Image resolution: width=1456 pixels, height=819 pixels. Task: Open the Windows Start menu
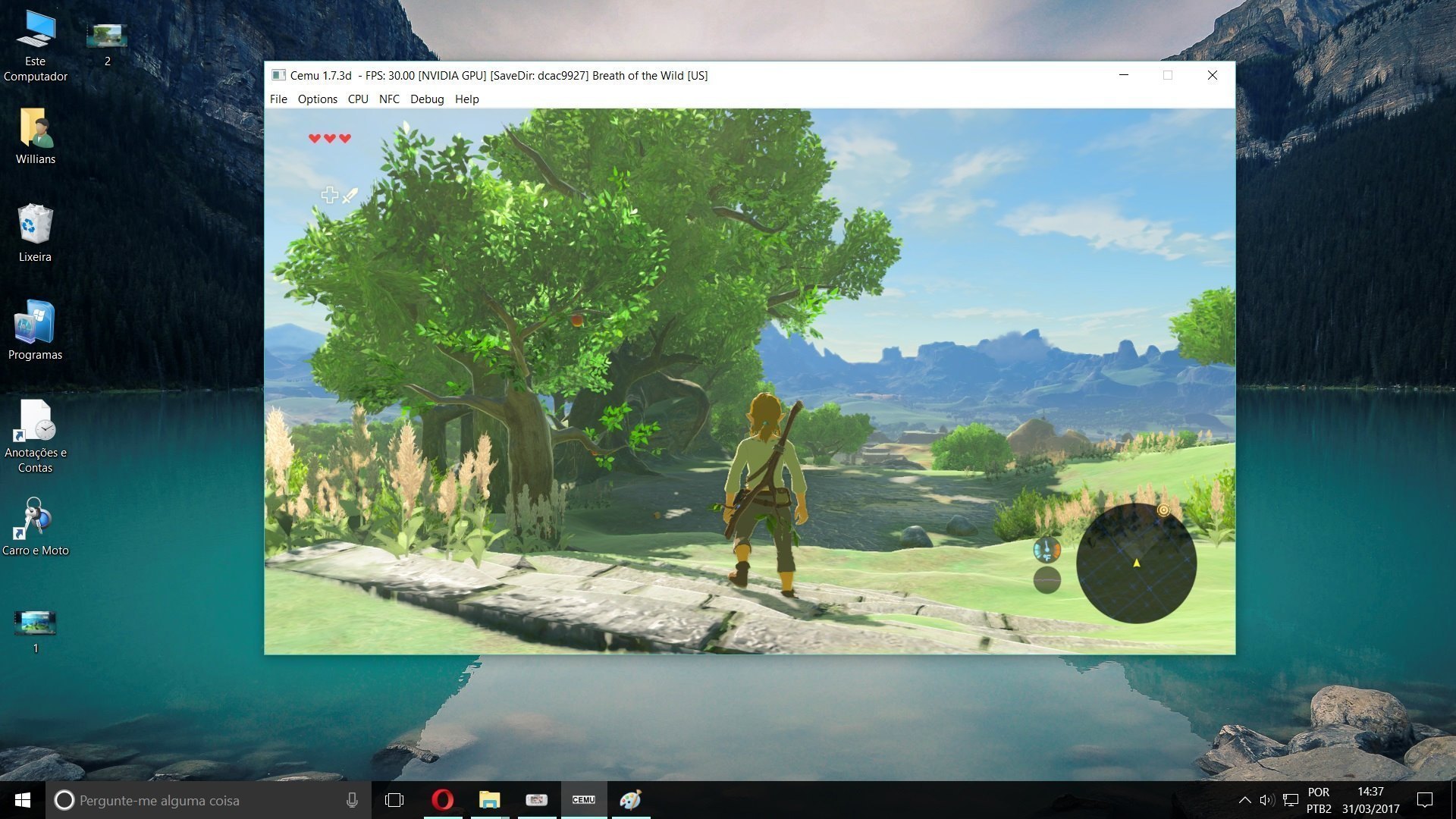coord(23,800)
